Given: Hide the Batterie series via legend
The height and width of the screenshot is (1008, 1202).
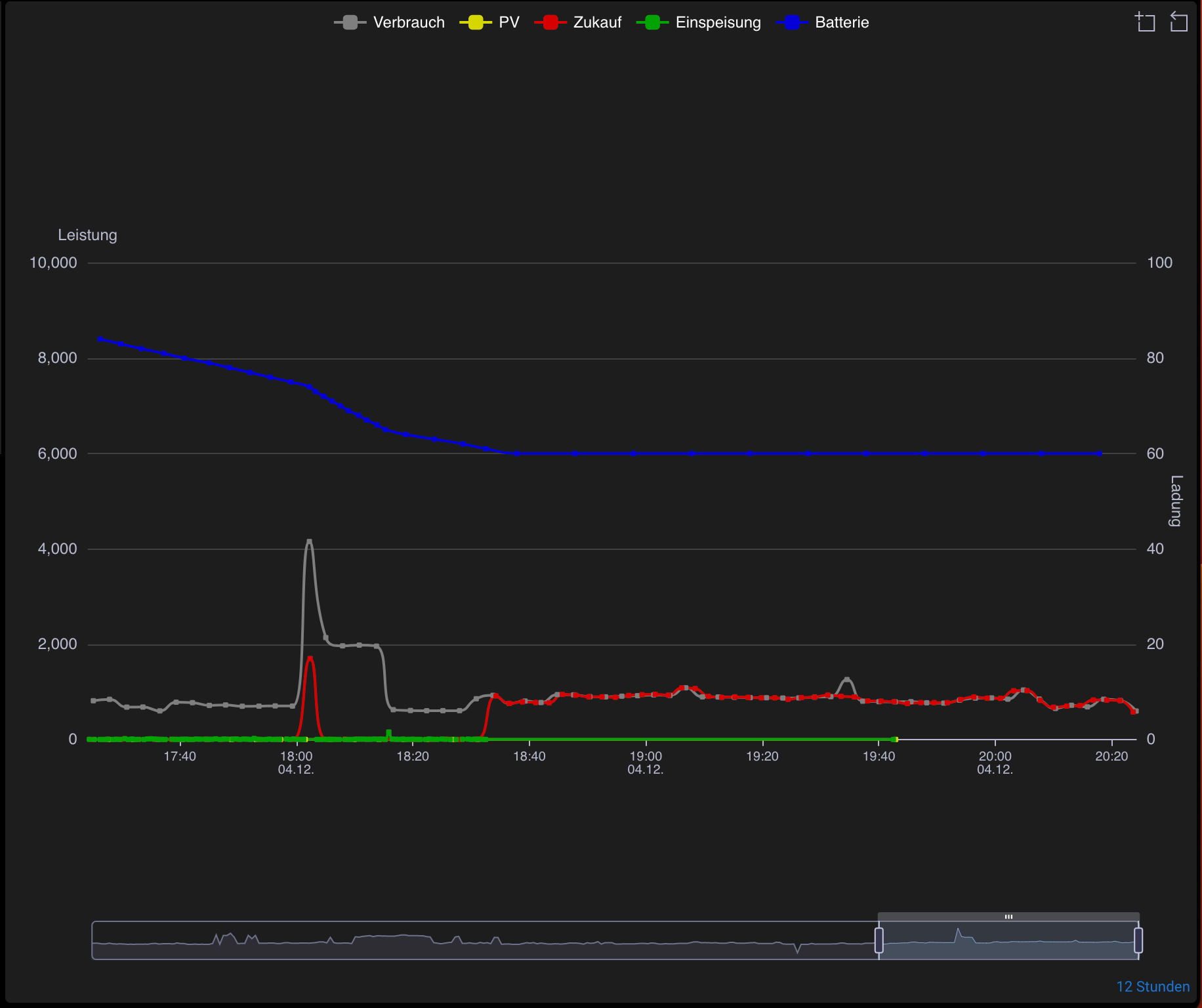Looking at the screenshot, I should (823, 22).
